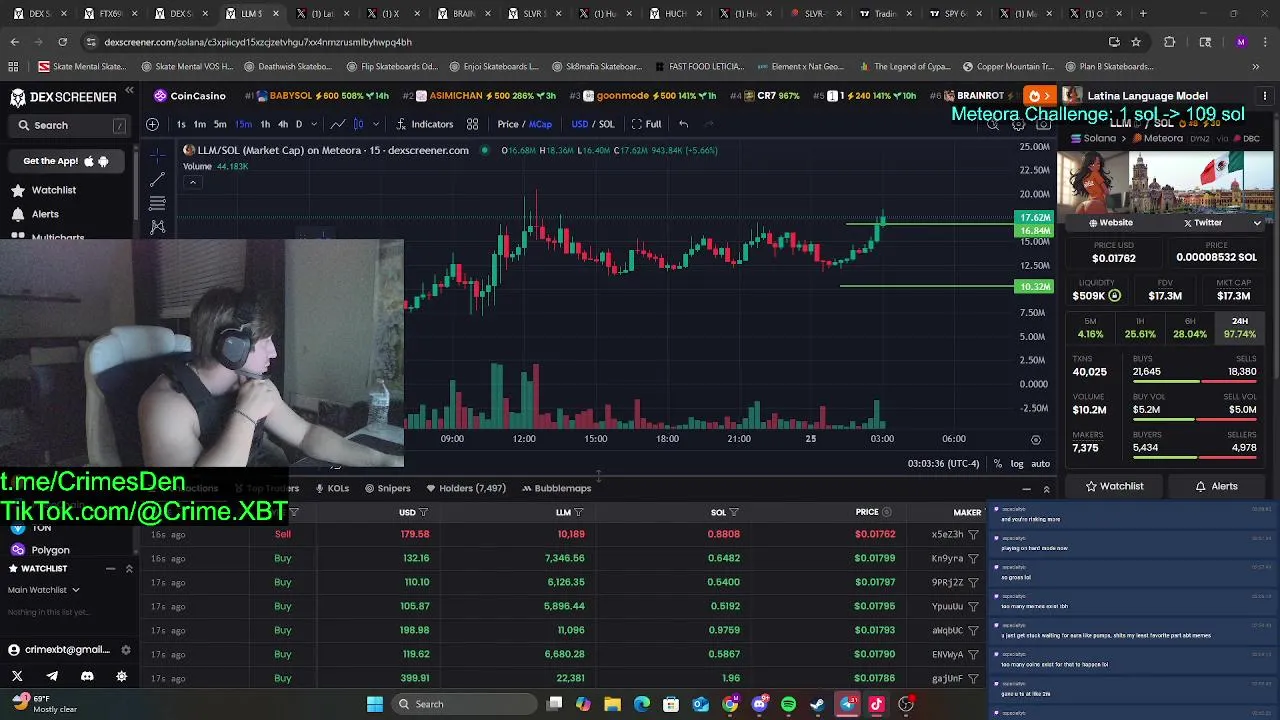The height and width of the screenshot is (720, 1280).
Task: Select 24H stats period
Action: [x=1239, y=328]
